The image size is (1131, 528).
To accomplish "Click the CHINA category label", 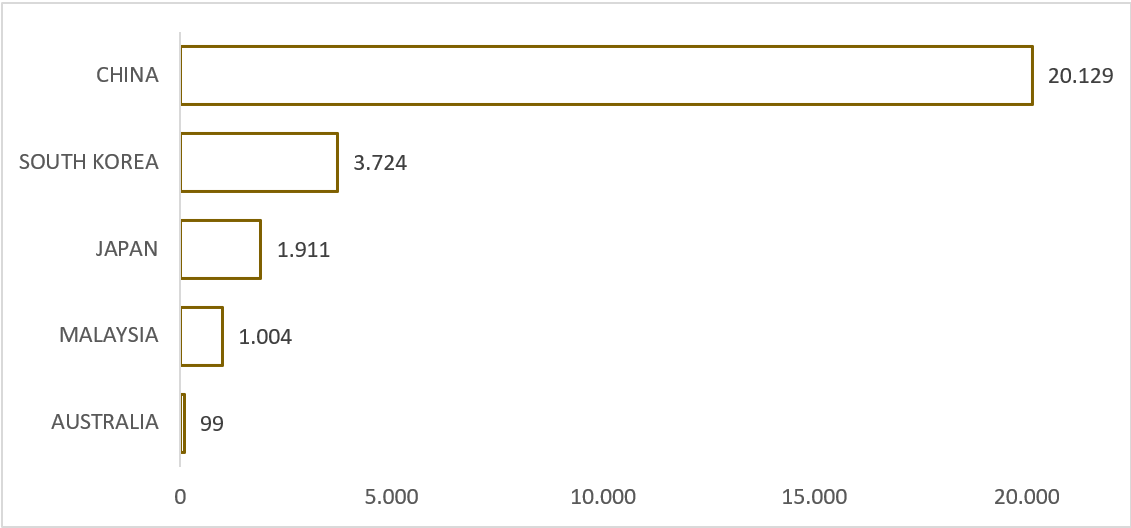I will click(127, 75).
